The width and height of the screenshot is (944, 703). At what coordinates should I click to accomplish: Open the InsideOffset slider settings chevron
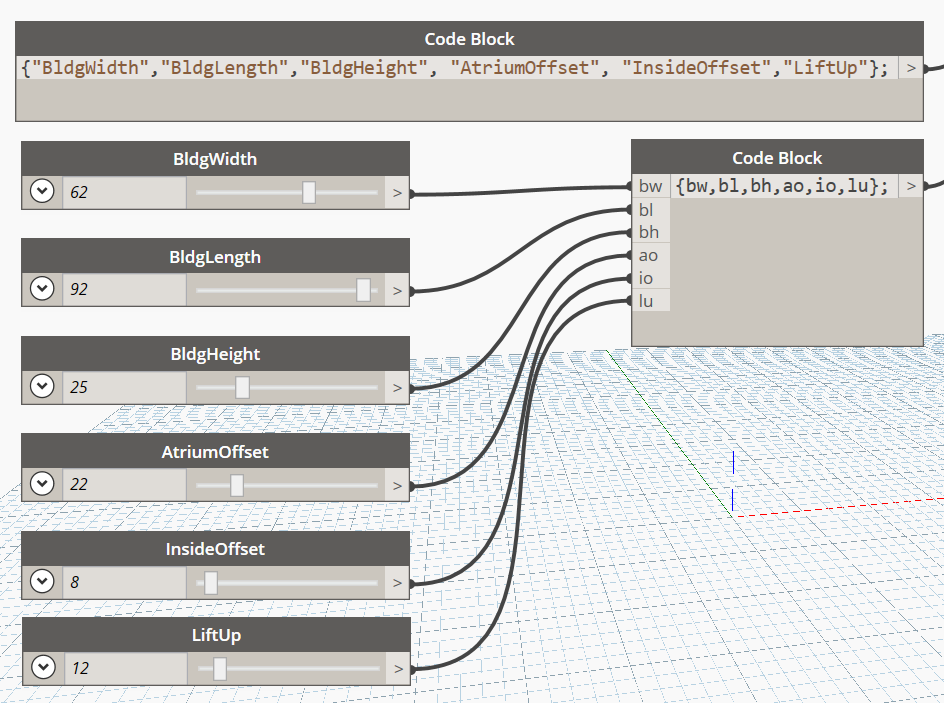pos(42,581)
